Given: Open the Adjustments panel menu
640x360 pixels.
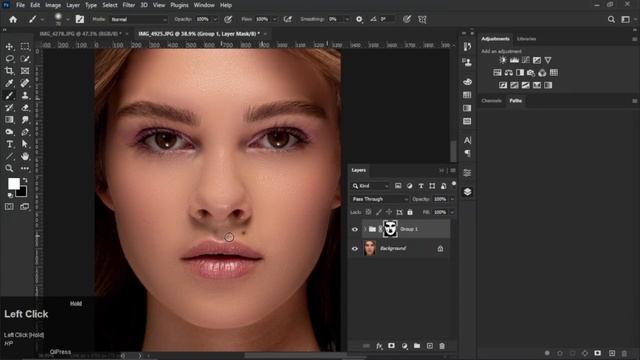Looking at the screenshot, I should click(634, 39).
